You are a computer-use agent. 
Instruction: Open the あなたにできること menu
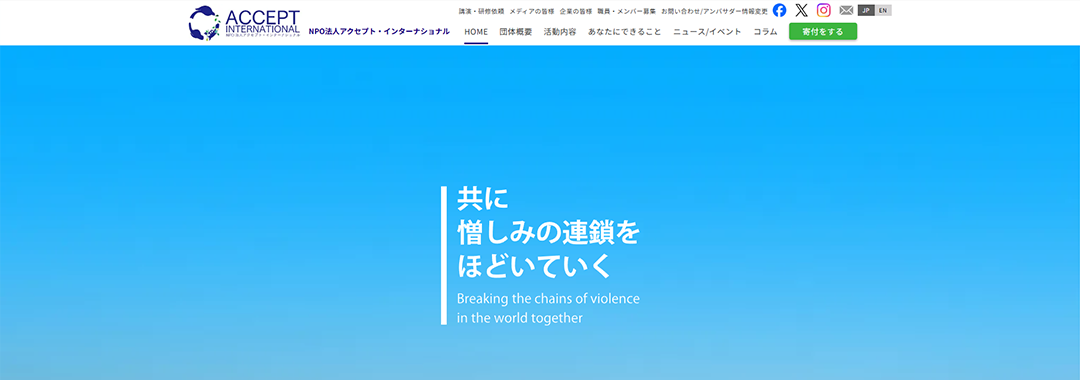coord(625,32)
